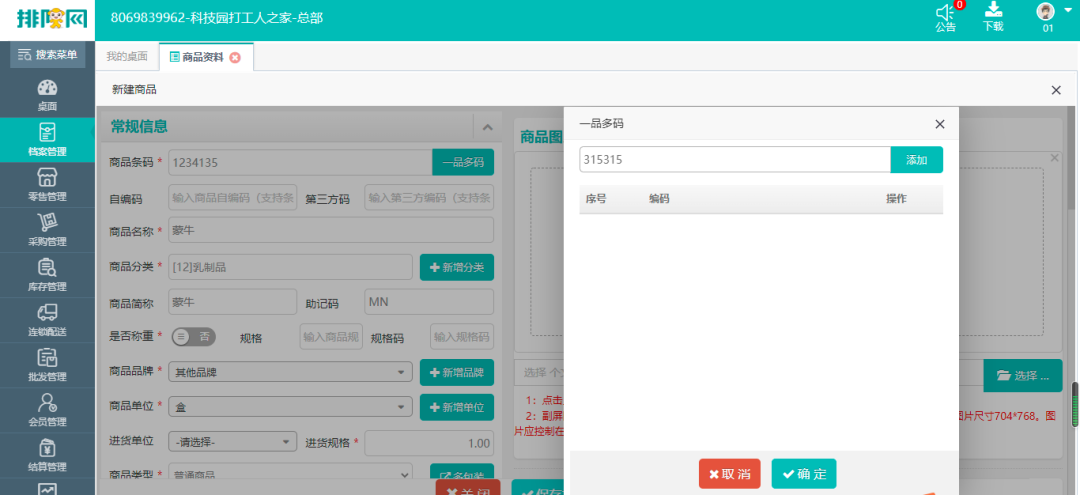The height and width of the screenshot is (495, 1080).
Task: Click the barcode input field containing 315315
Action: pyautogui.click(x=734, y=160)
